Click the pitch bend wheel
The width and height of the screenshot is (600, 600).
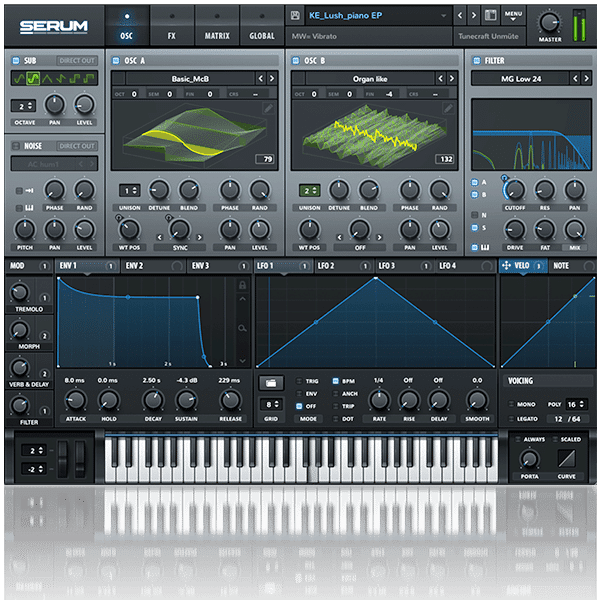[x=63, y=458]
